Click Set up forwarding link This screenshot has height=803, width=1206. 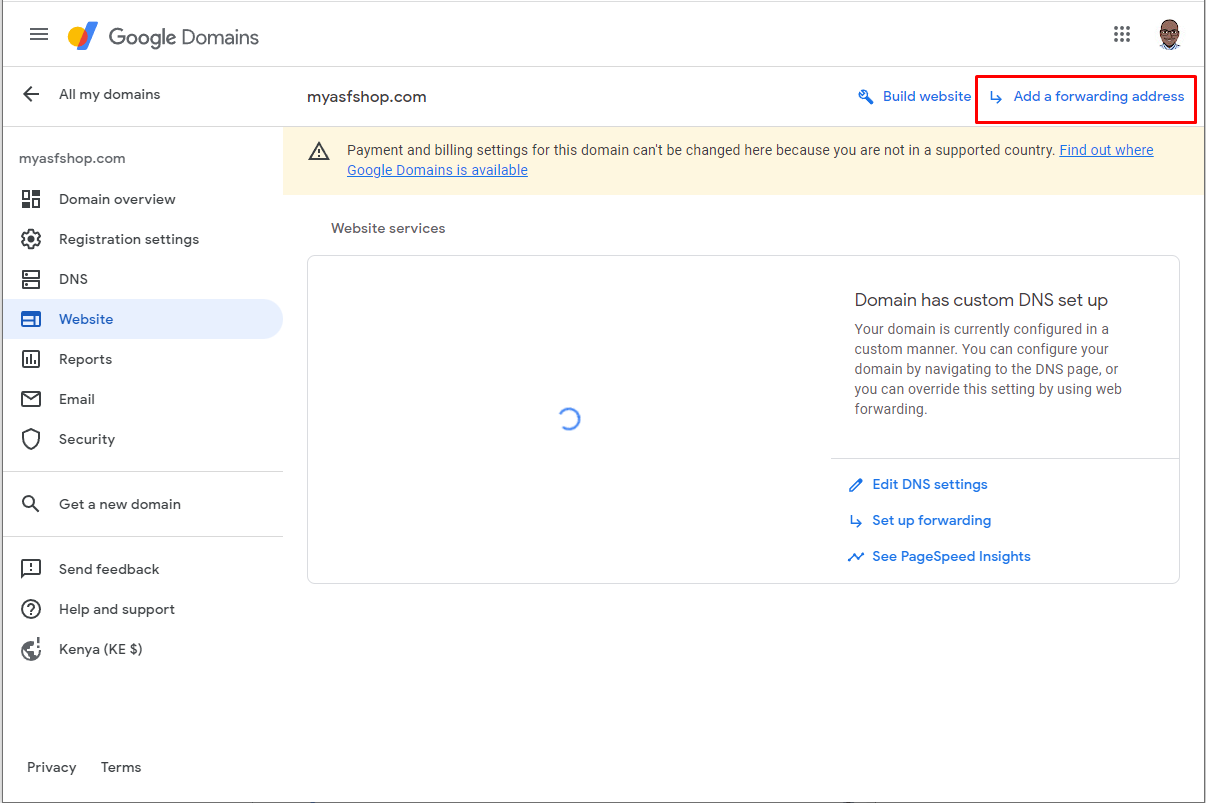tap(932, 520)
